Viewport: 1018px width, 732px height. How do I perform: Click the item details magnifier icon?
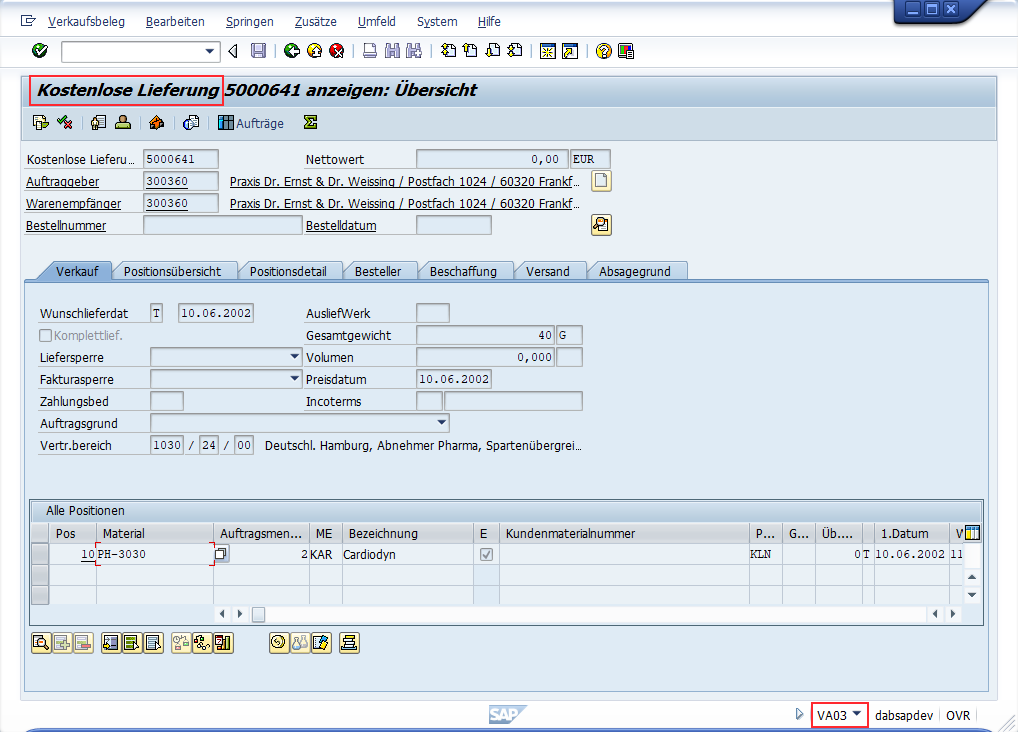click(x=41, y=643)
